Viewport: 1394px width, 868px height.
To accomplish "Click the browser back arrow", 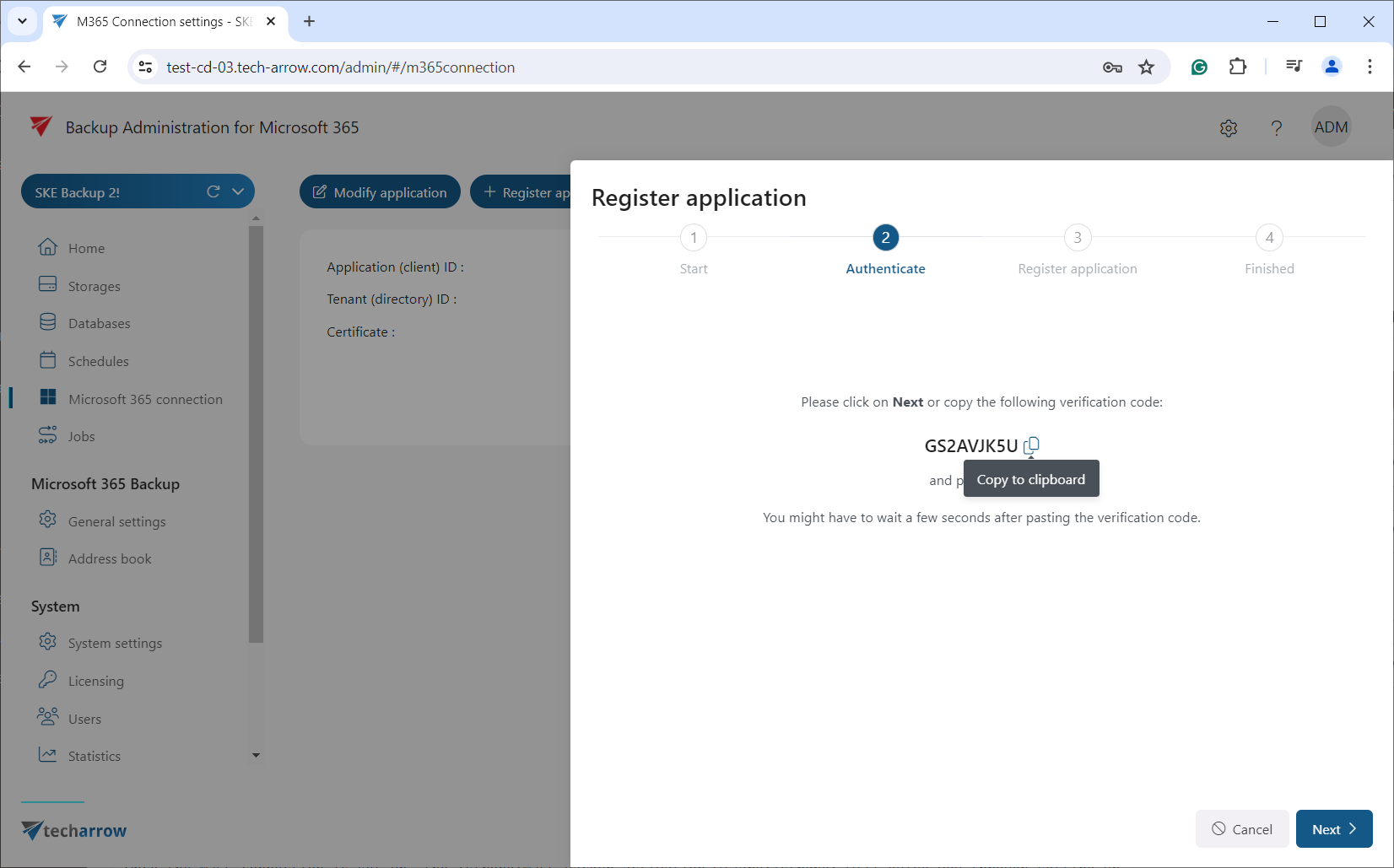I will point(24,67).
